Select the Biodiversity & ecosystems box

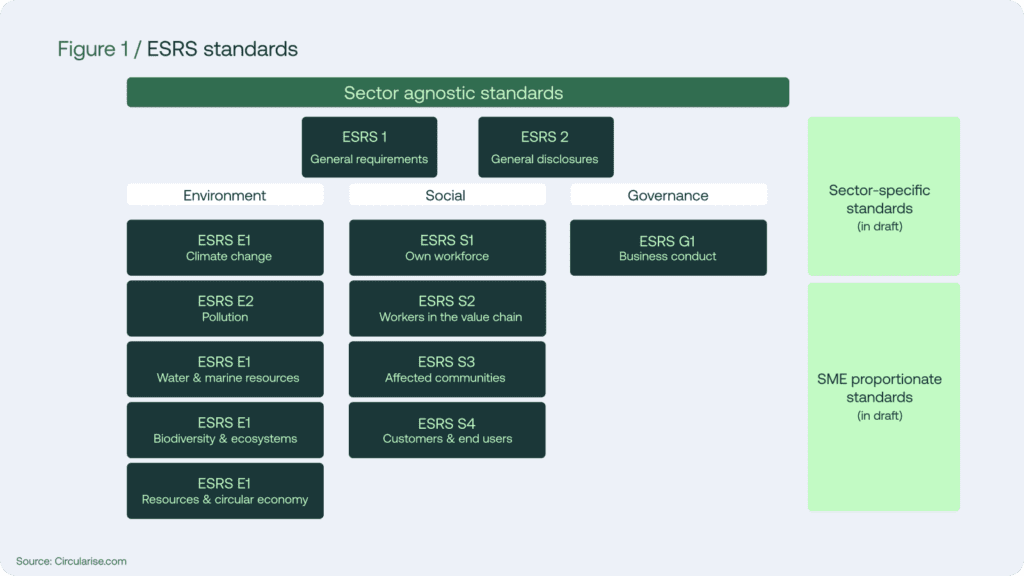click(225, 430)
